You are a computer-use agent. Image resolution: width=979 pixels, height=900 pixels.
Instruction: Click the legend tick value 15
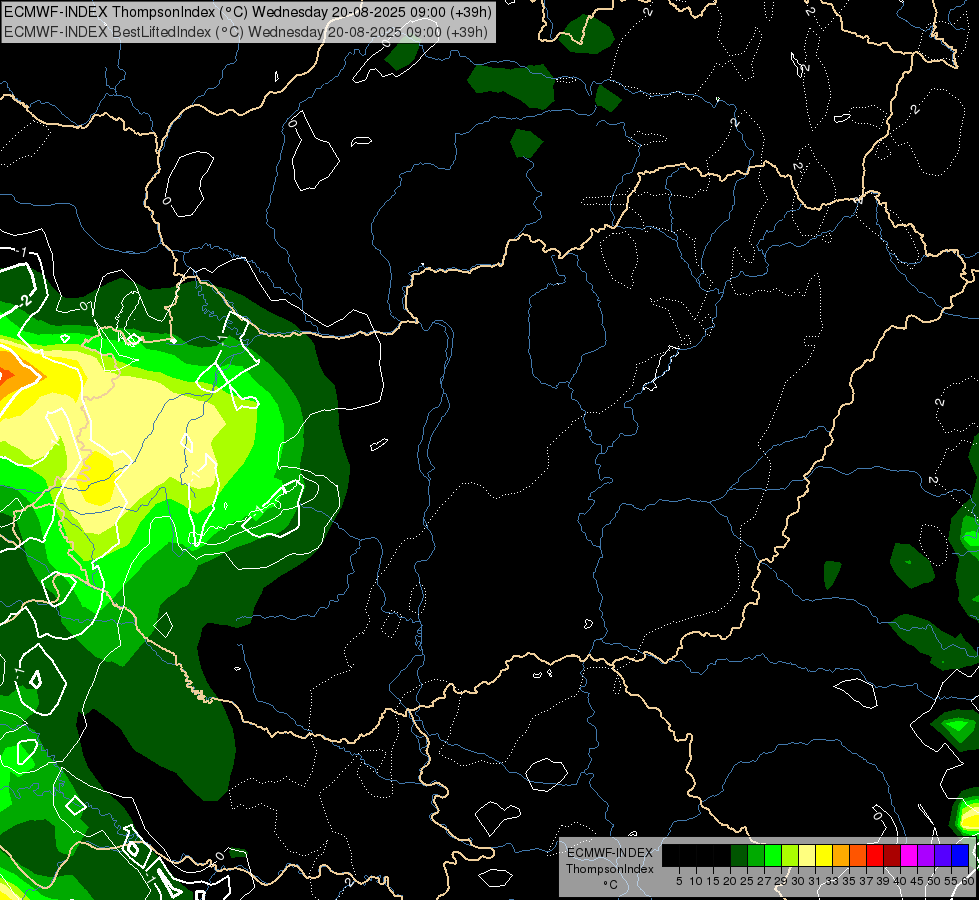[x=714, y=881]
